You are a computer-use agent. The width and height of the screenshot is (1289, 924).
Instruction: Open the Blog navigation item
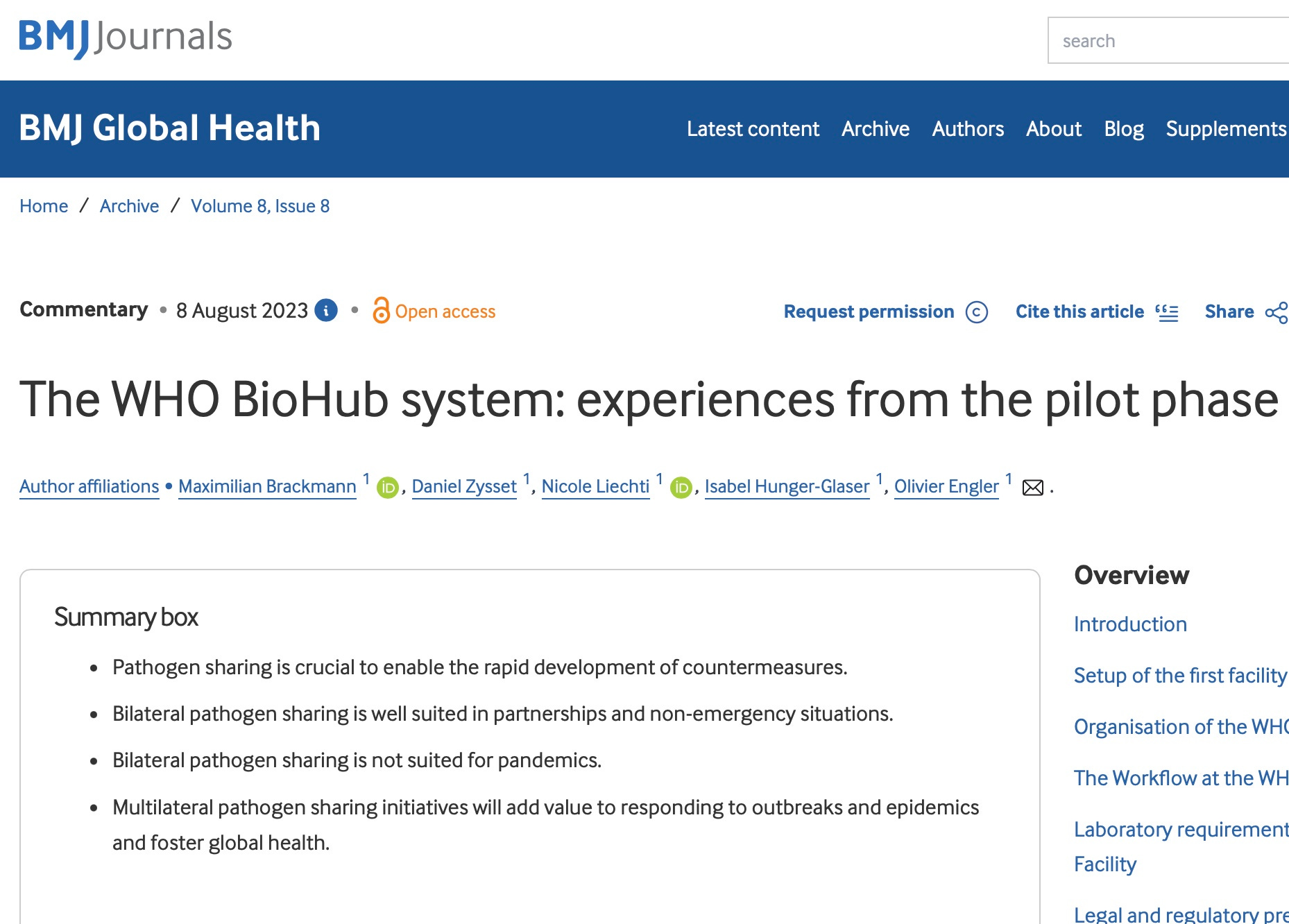pos(1124,129)
